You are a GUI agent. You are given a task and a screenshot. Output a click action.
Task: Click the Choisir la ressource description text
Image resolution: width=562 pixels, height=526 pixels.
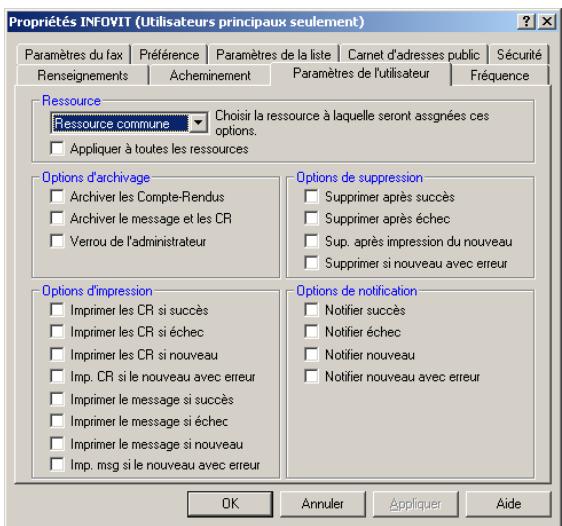[x=352, y=123]
